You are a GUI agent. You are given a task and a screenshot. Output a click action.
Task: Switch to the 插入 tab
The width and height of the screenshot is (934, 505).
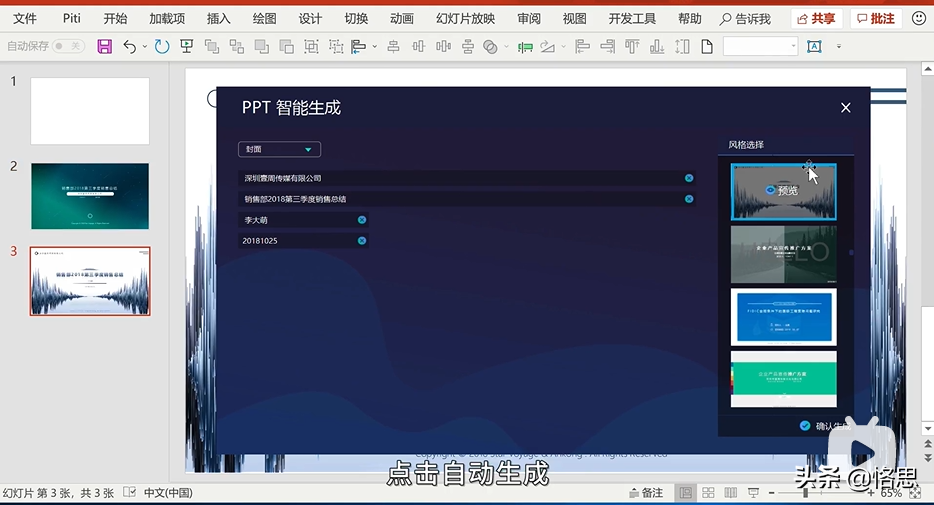219,18
